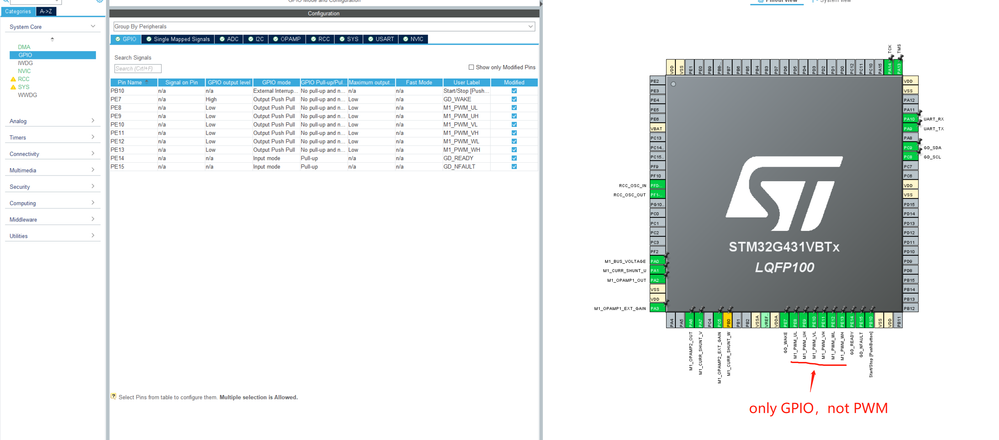Viewport: 999px width, 440px height.
Task: Select the highlighted GPIO tree item
Action: tap(53, 55)
